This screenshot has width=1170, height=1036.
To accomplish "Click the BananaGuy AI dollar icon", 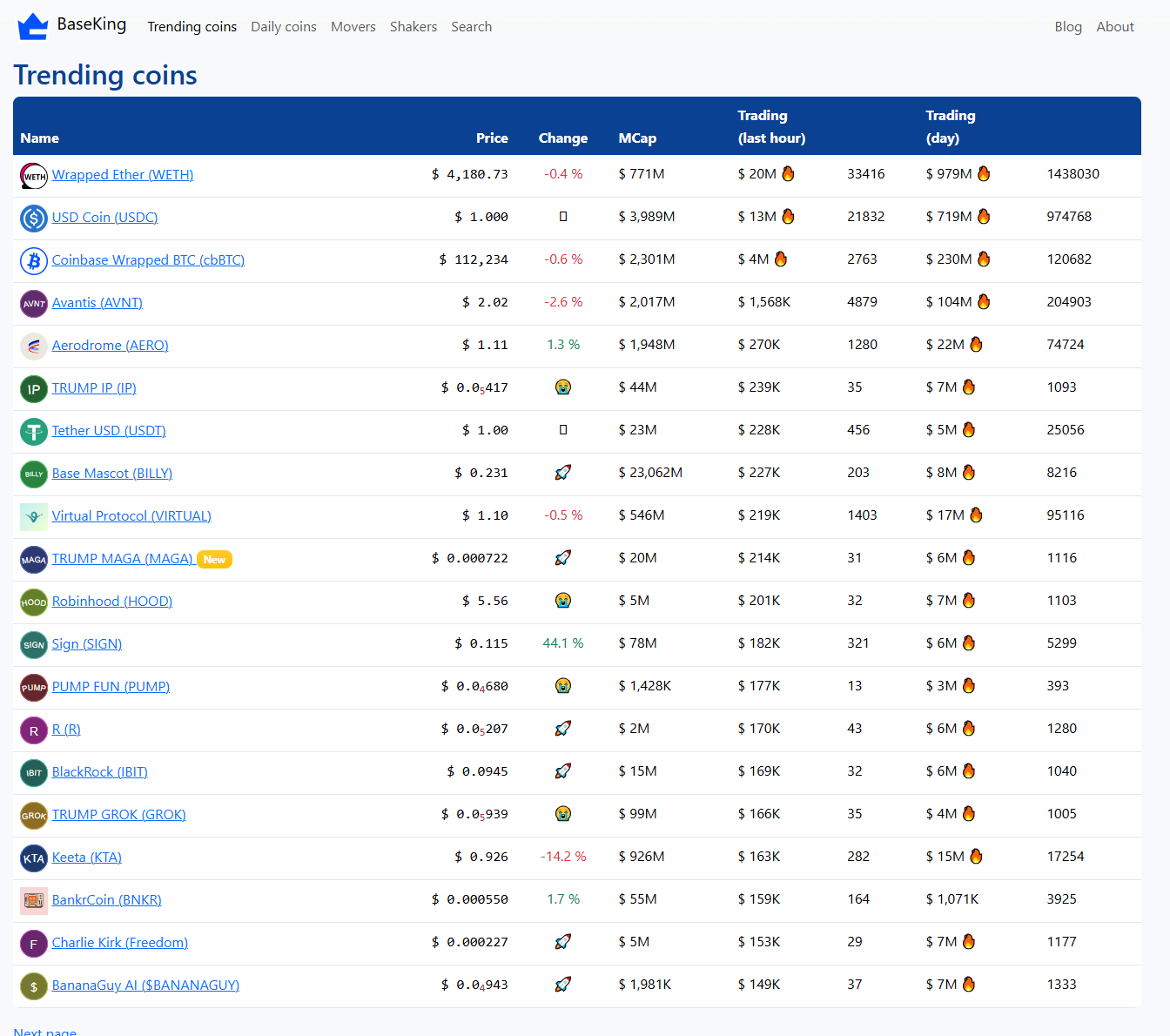I will (34, 986).
